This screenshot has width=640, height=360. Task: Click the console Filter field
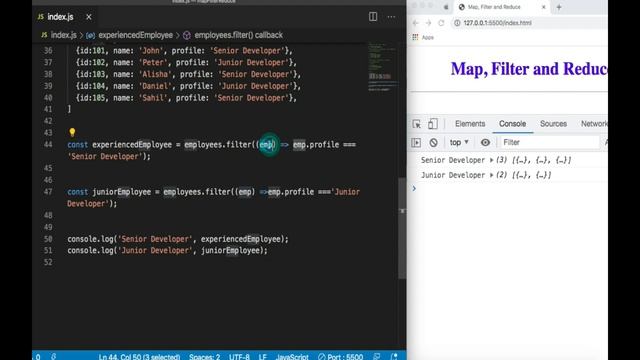click(x=550, y=142)
